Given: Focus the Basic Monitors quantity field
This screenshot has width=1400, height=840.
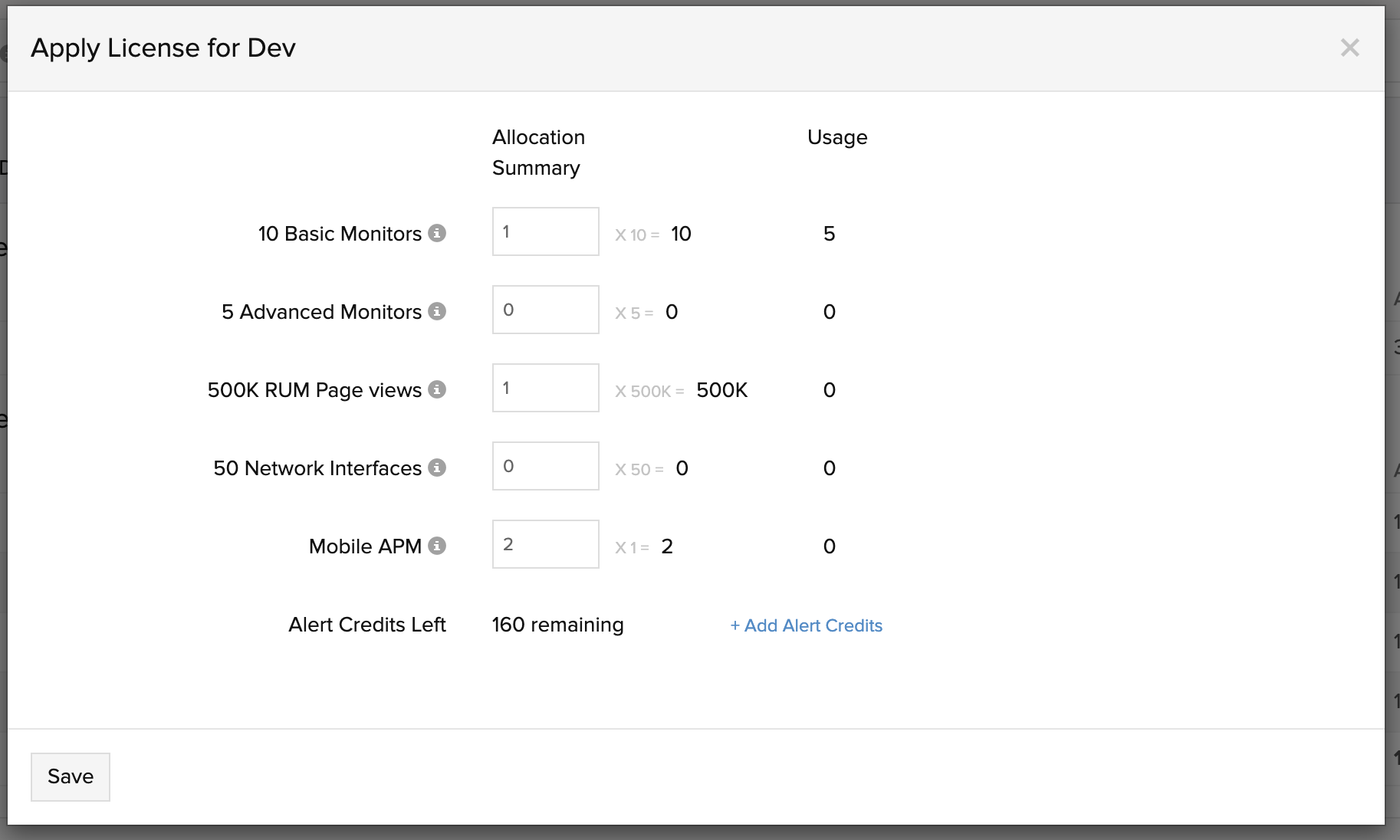Looking at the screenshot, I should tap(545, 231).
